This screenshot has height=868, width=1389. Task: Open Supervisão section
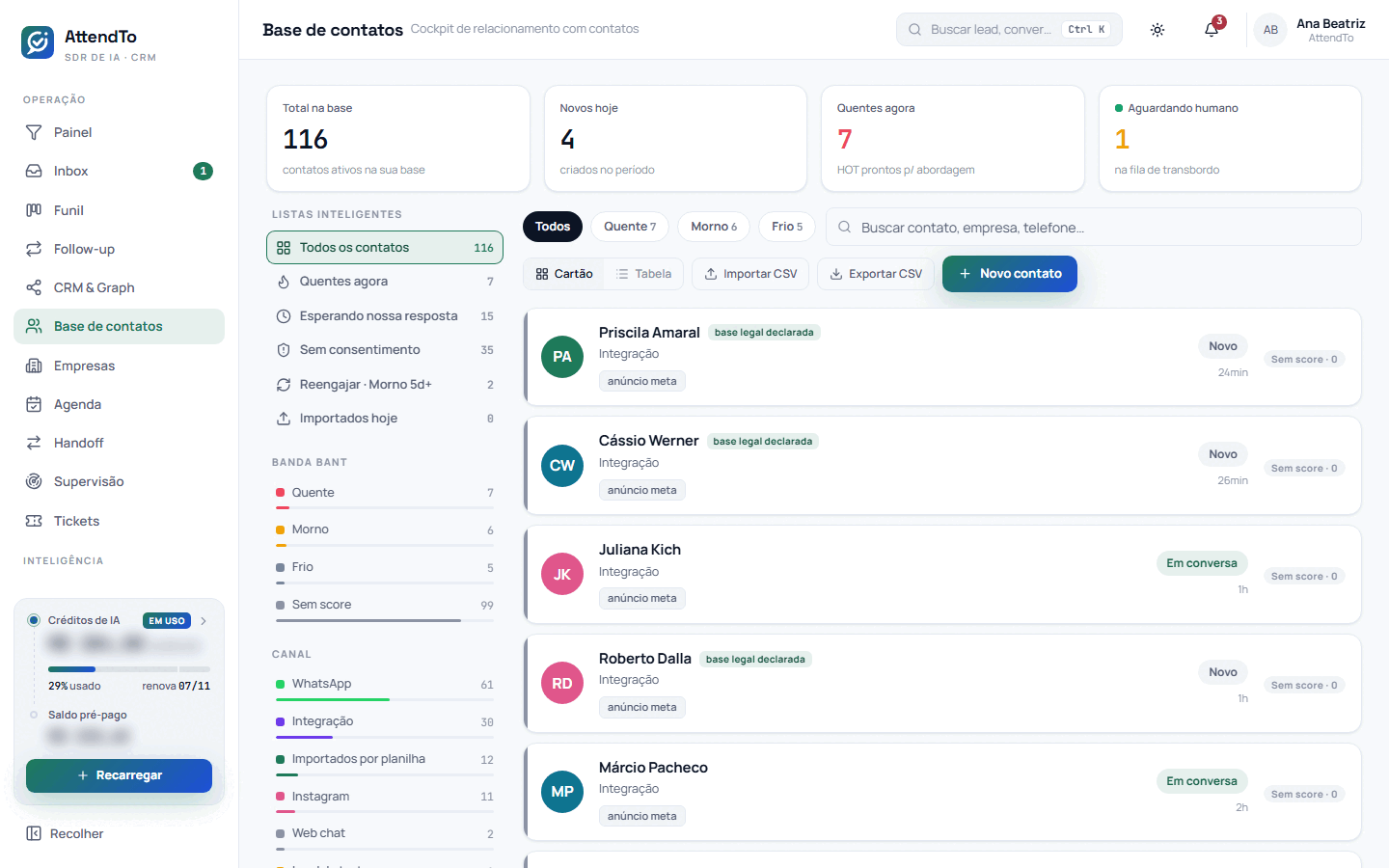tap(119, 481)
